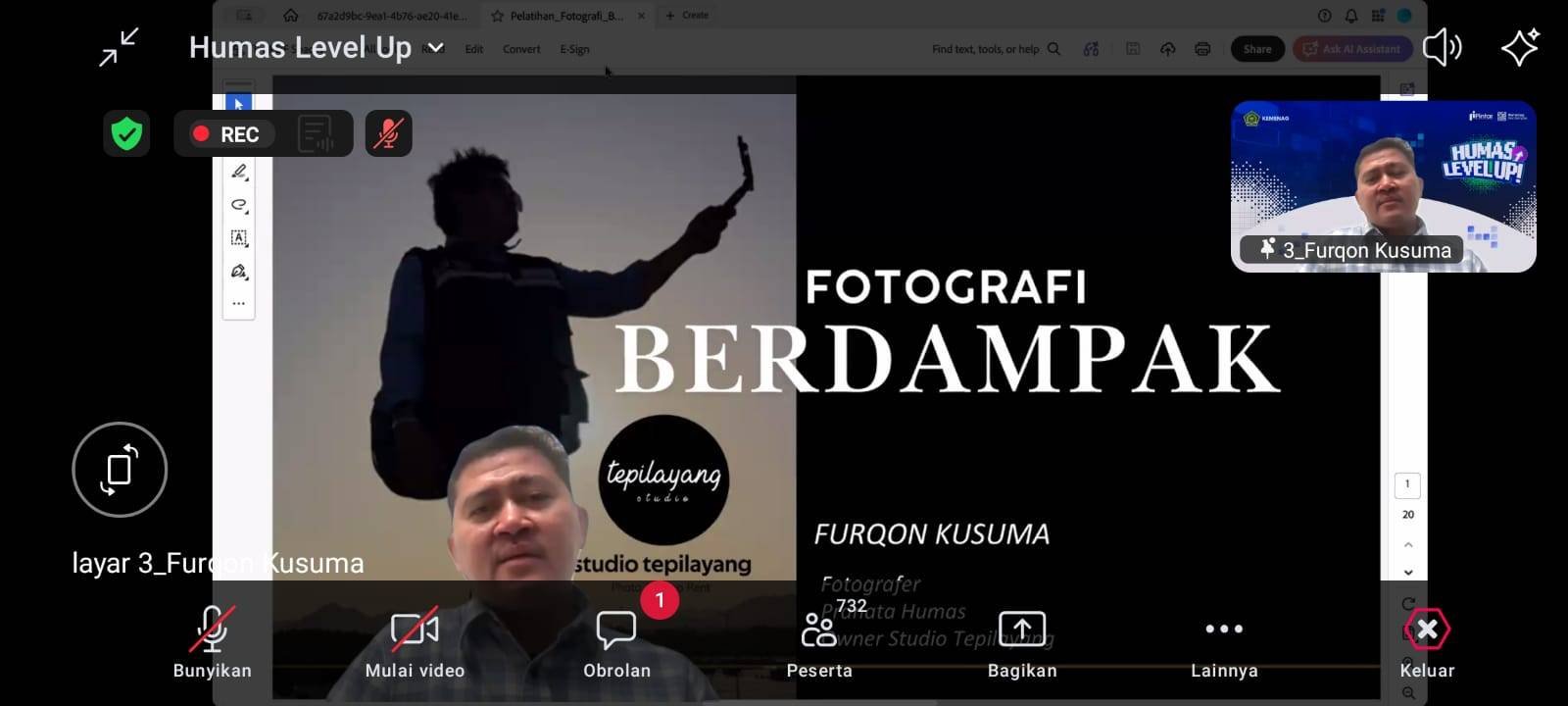This screenshot has height=706, width=1568.
Task: Start camera with Mulai video
Action: [x=415, y=643]
